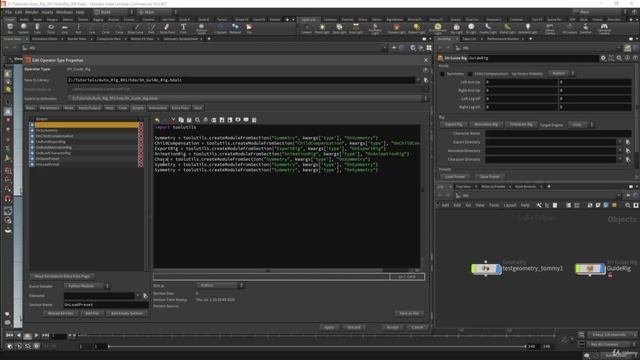Switch to the Extra Files tab

(180, 108)
